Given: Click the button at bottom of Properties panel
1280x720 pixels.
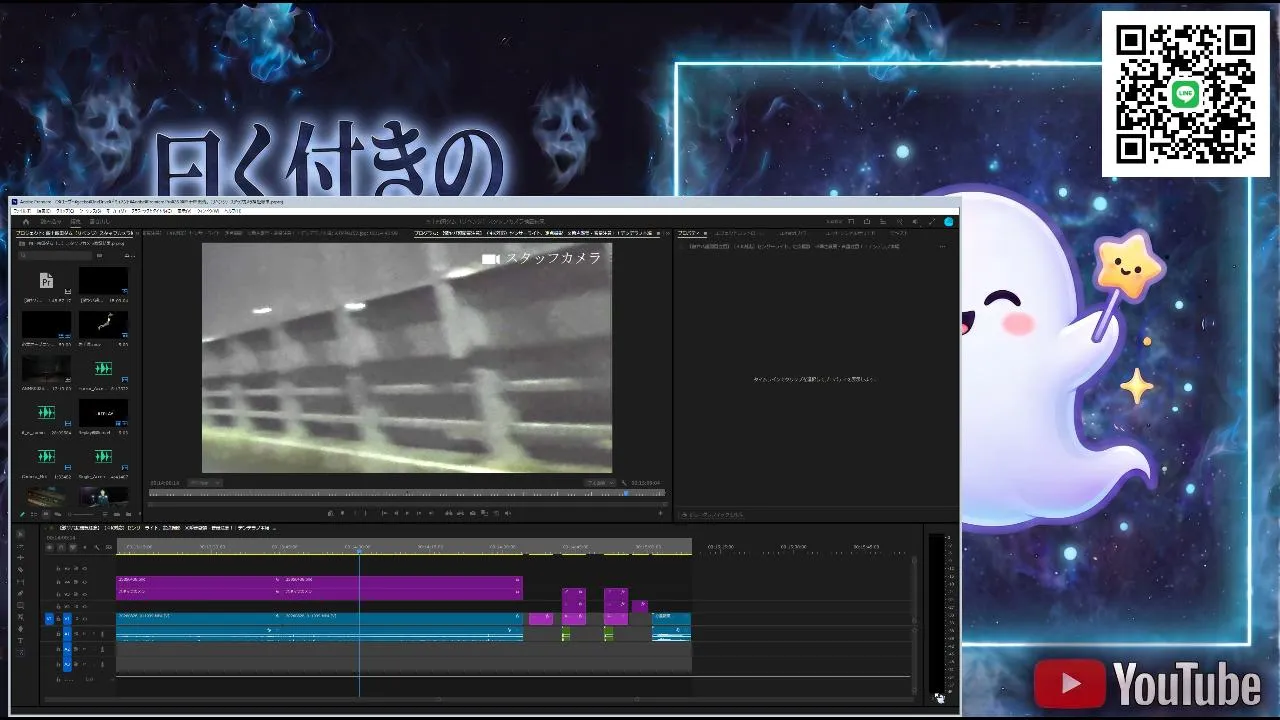Looking at the screenshot, I should (x=710, y=515).
